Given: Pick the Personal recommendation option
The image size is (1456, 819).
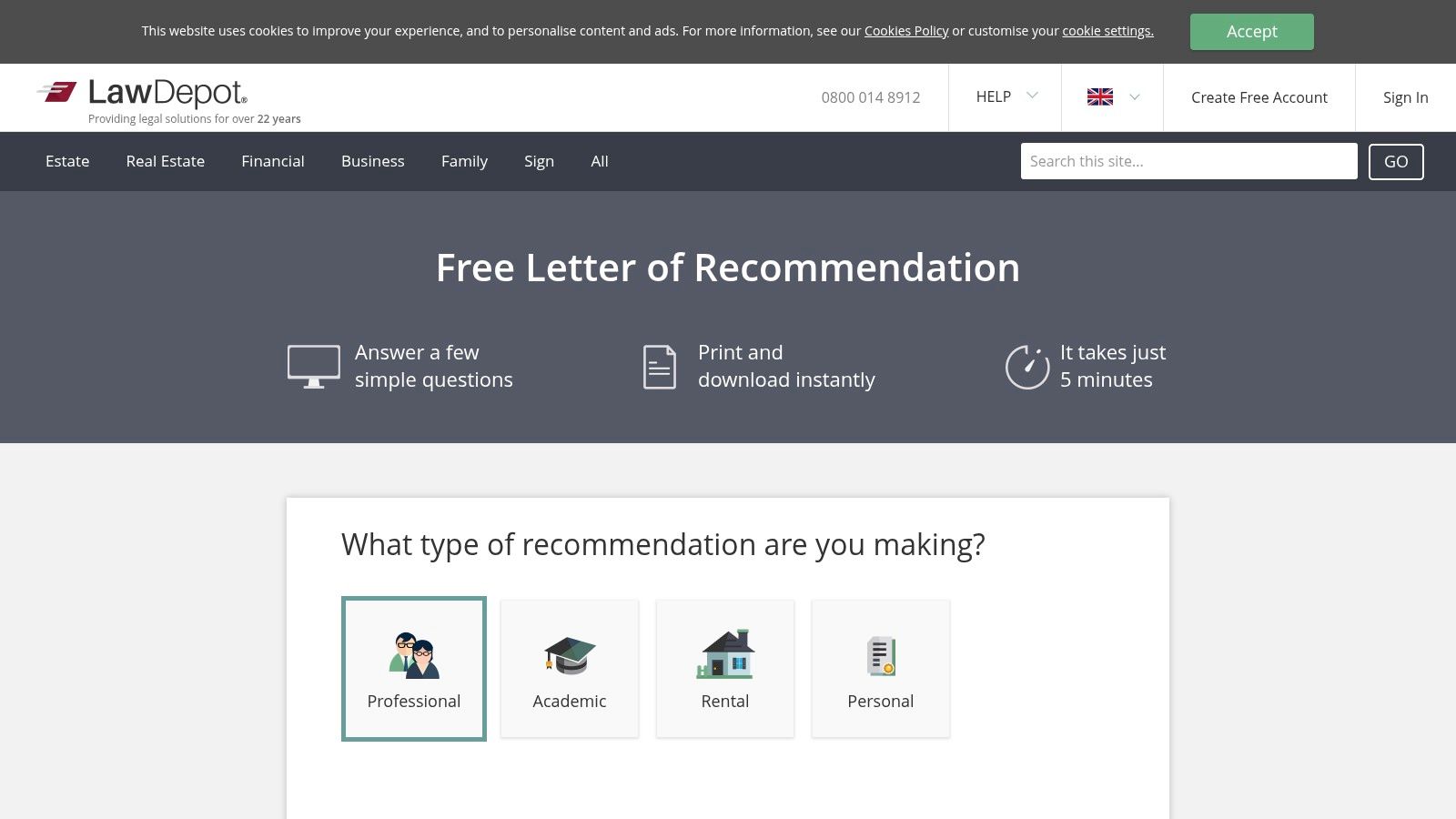Looking at the screenshot, I should (x=881, y=669).
